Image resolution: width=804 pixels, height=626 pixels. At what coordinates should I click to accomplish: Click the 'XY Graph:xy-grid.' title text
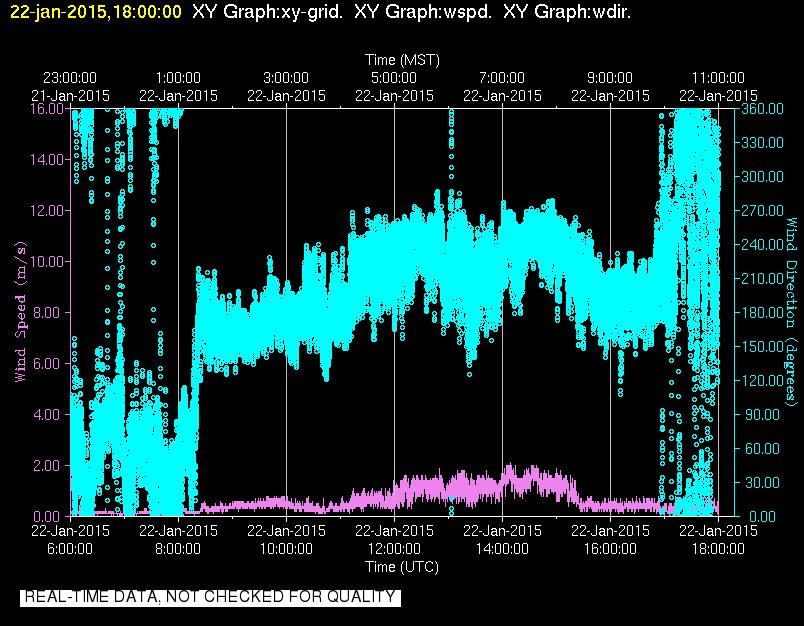268,12
